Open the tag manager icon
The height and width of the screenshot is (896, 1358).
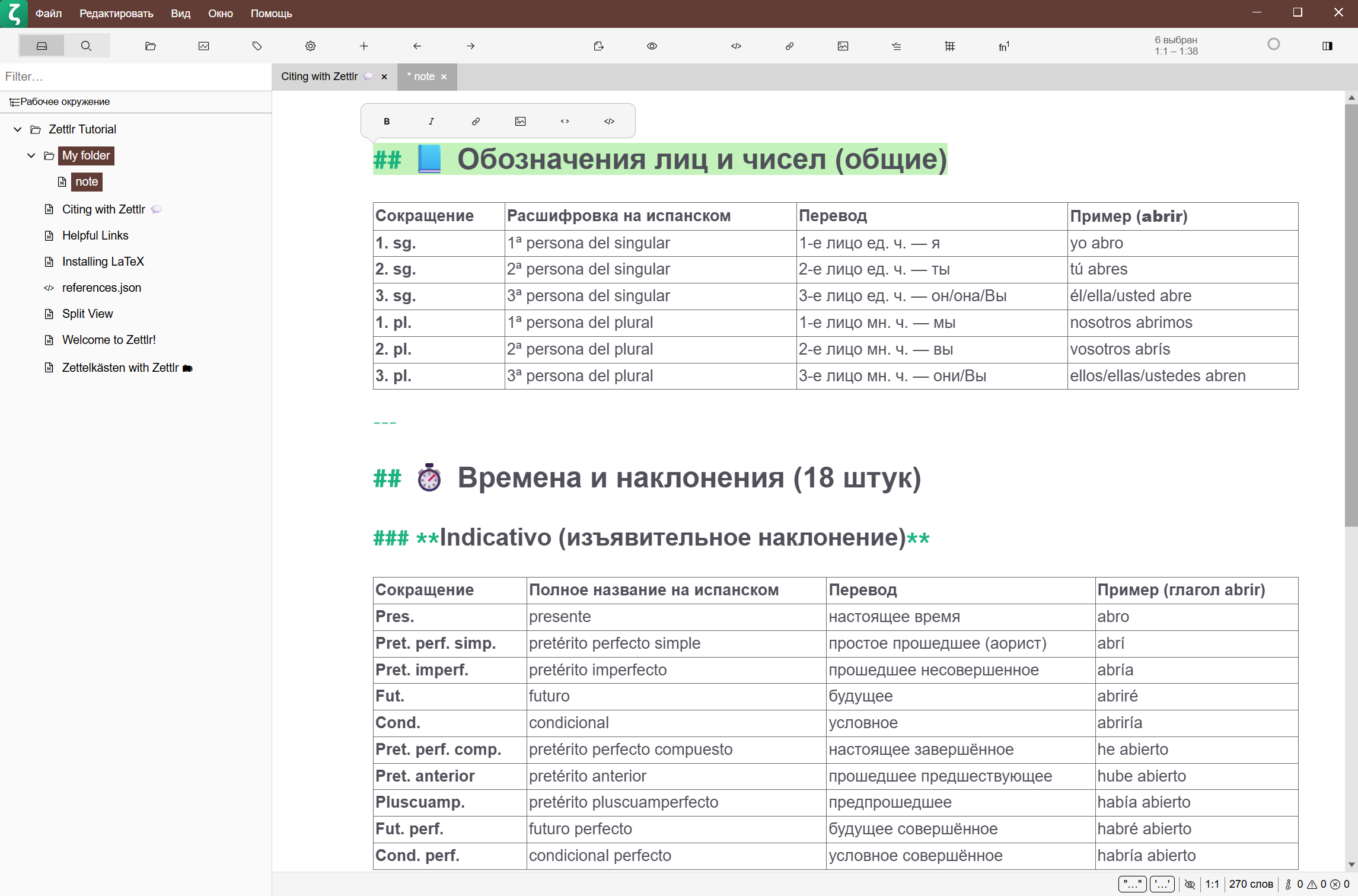pos(257,46)
